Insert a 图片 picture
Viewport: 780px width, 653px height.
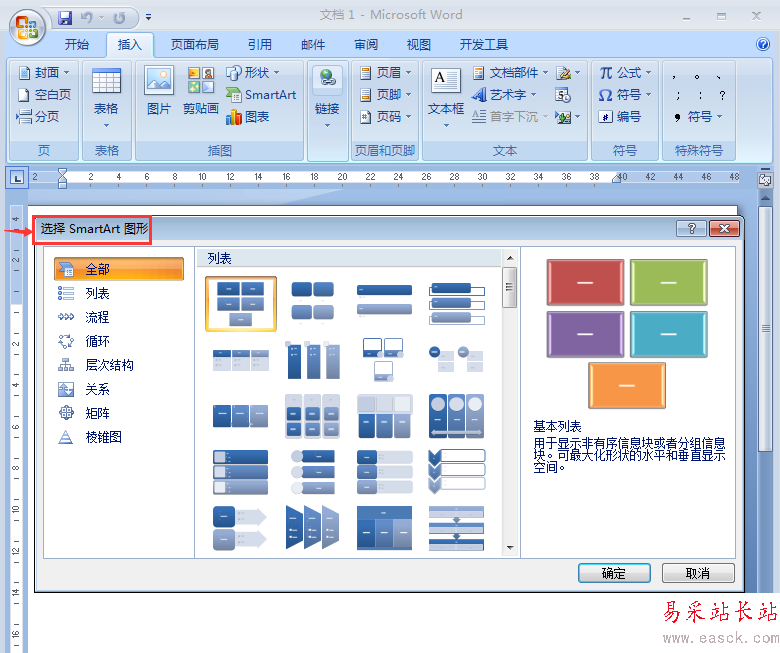pos(159,91)
